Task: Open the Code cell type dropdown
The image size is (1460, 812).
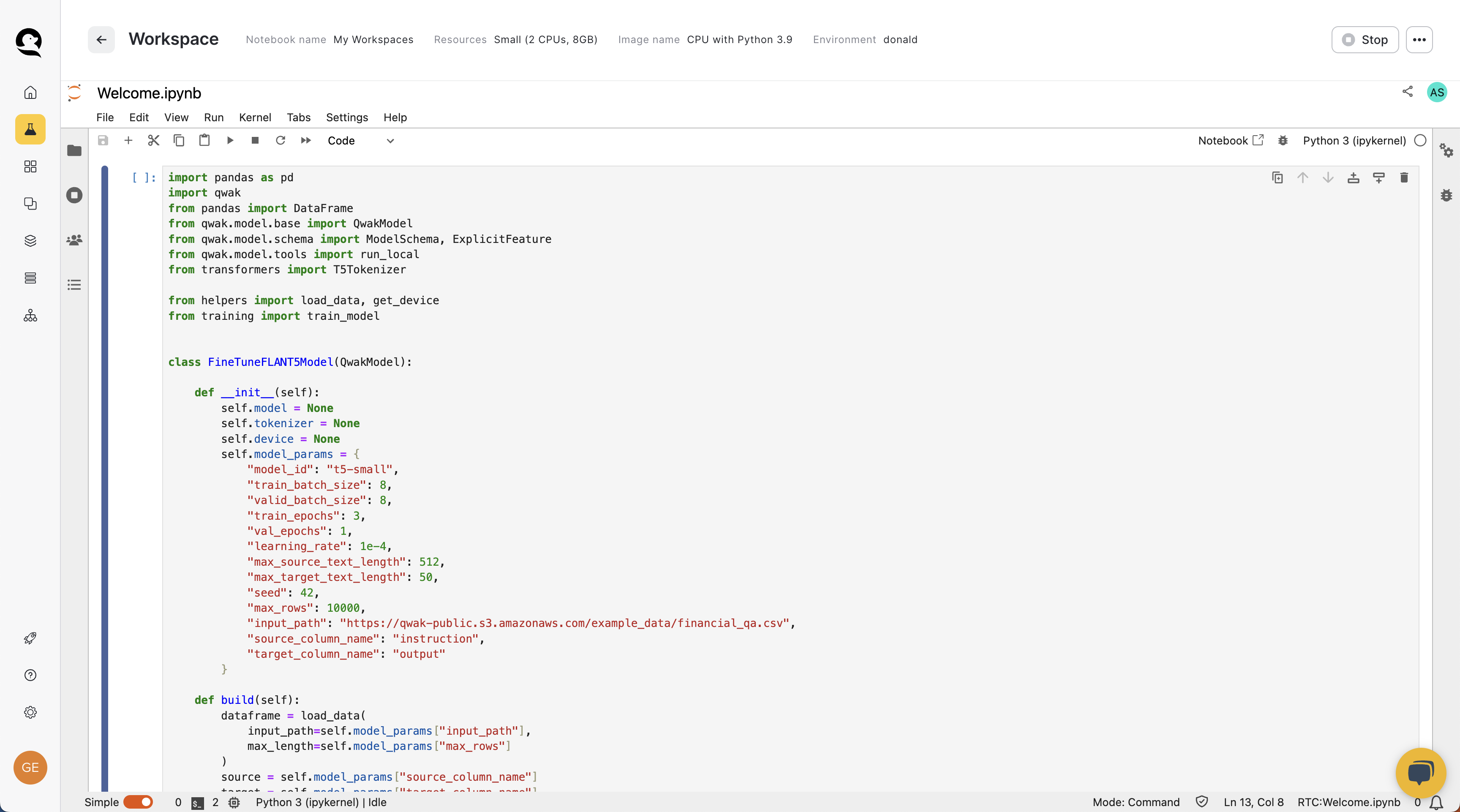Action: [x=360, y=141]
